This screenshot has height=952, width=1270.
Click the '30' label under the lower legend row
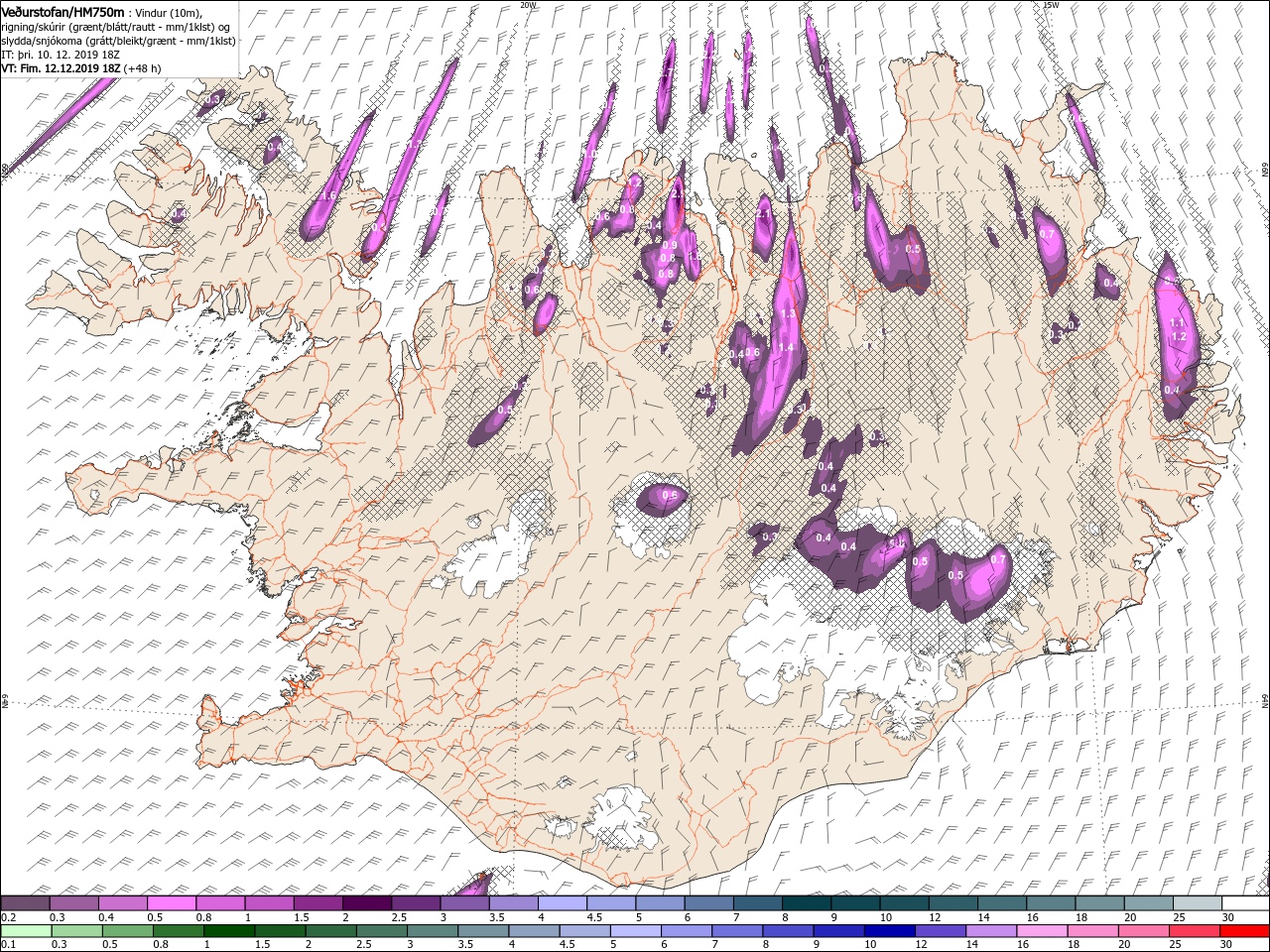click(x=1227, y=945)
